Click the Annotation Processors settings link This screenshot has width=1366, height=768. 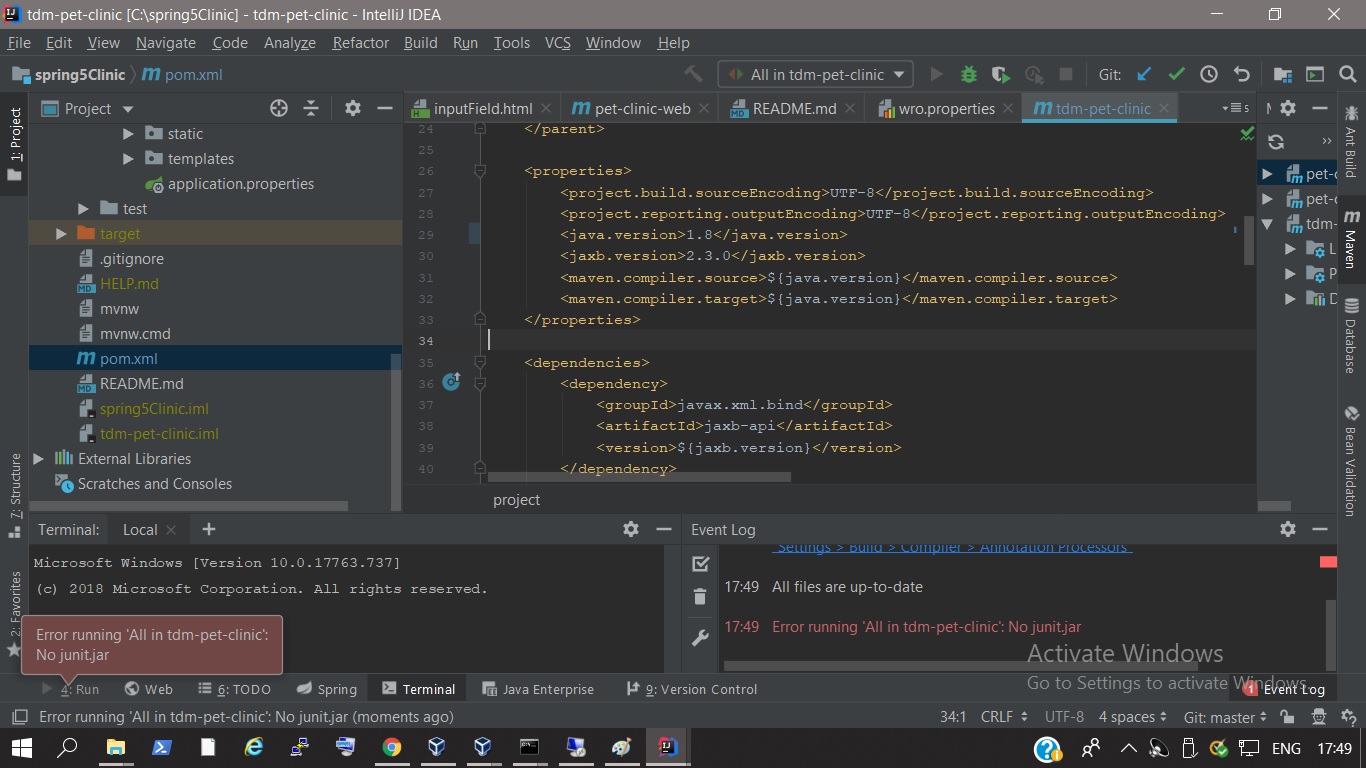pyautogui.click(x=952, y=547)
